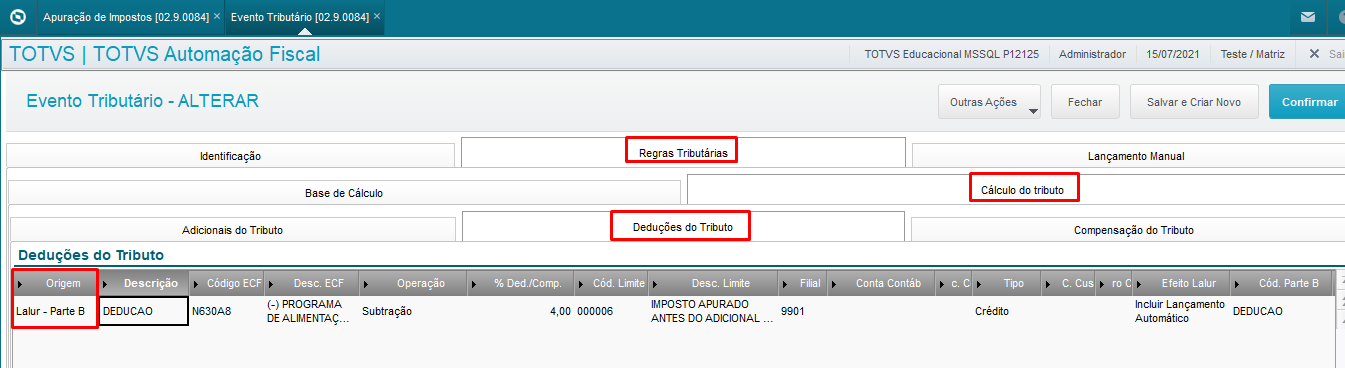Click the 15/07/2021 date in header
The image size is (1345, 368).
click(x=1174, y=54)
